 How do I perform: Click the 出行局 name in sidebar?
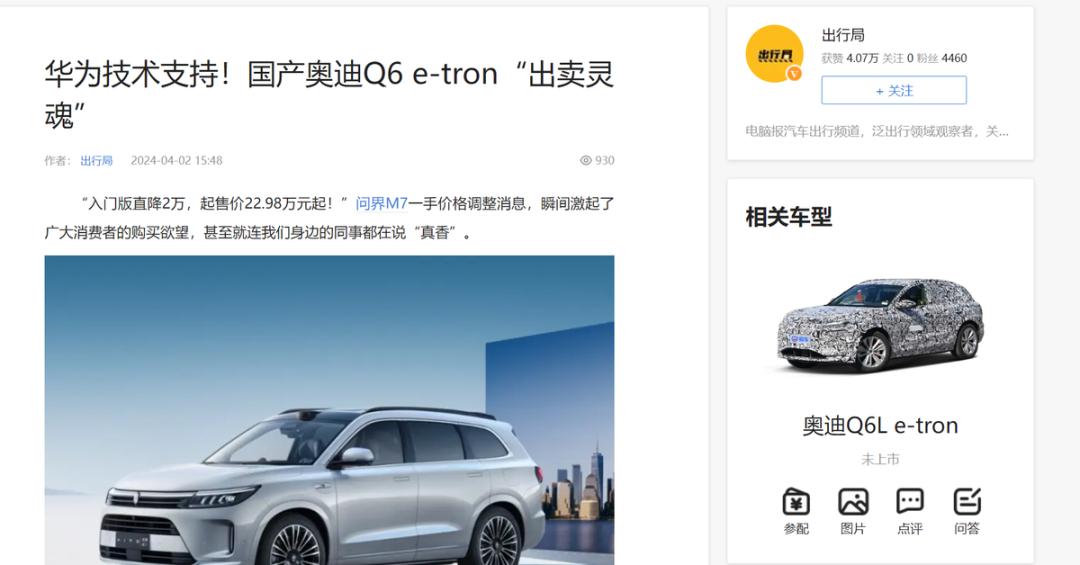pos(842,35)
